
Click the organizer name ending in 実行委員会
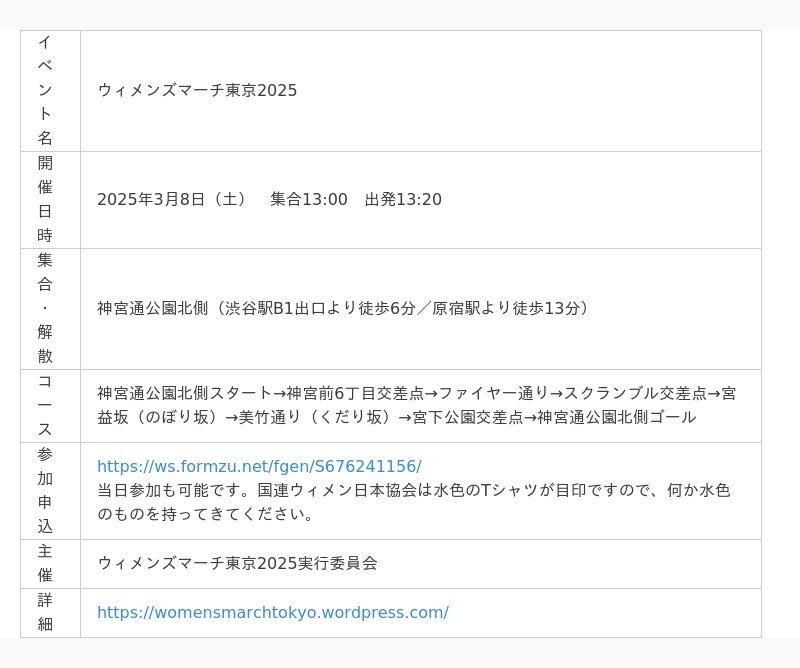[237, 563]
